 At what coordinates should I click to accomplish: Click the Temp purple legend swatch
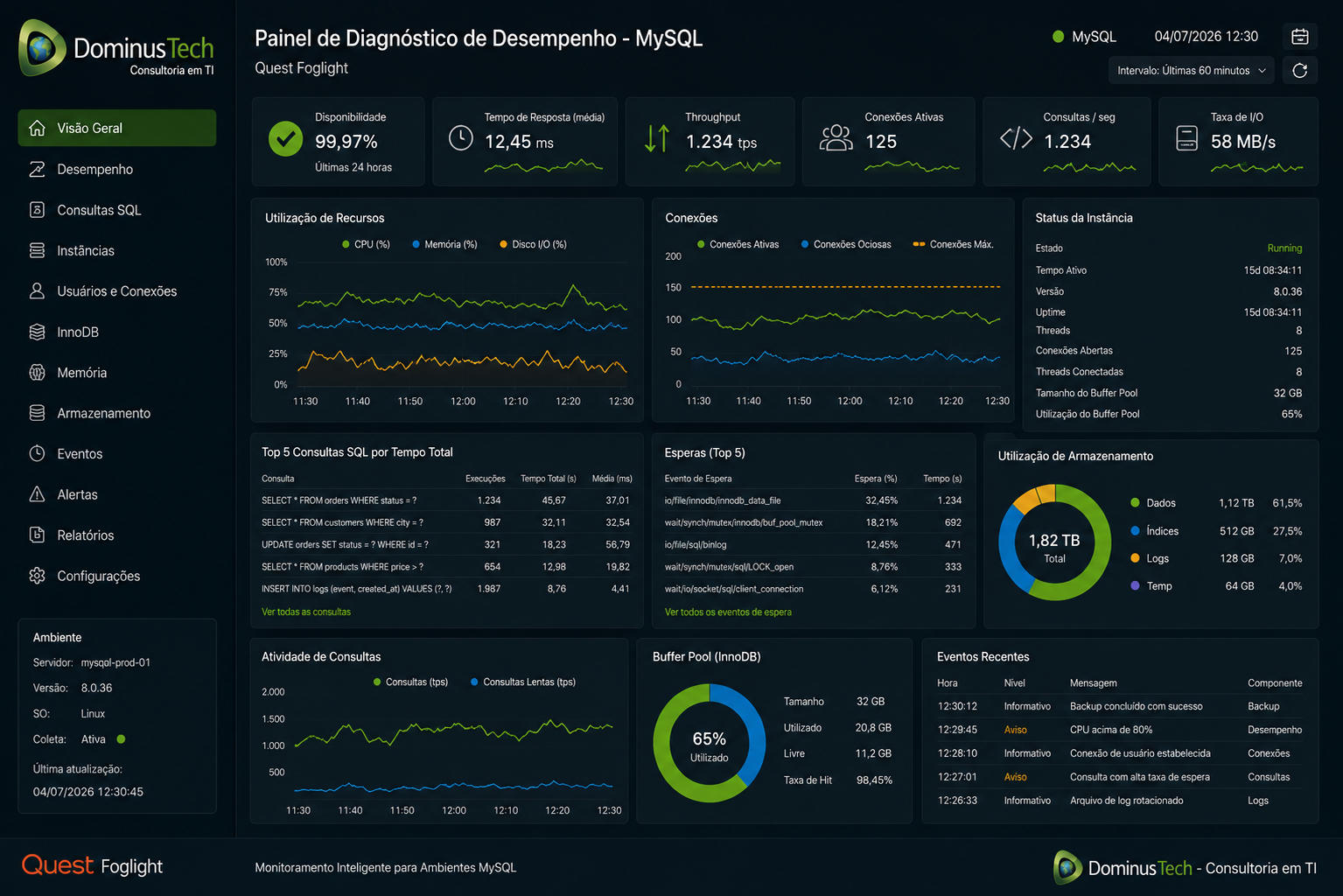pyautogui.click(x=1135, y=586)
